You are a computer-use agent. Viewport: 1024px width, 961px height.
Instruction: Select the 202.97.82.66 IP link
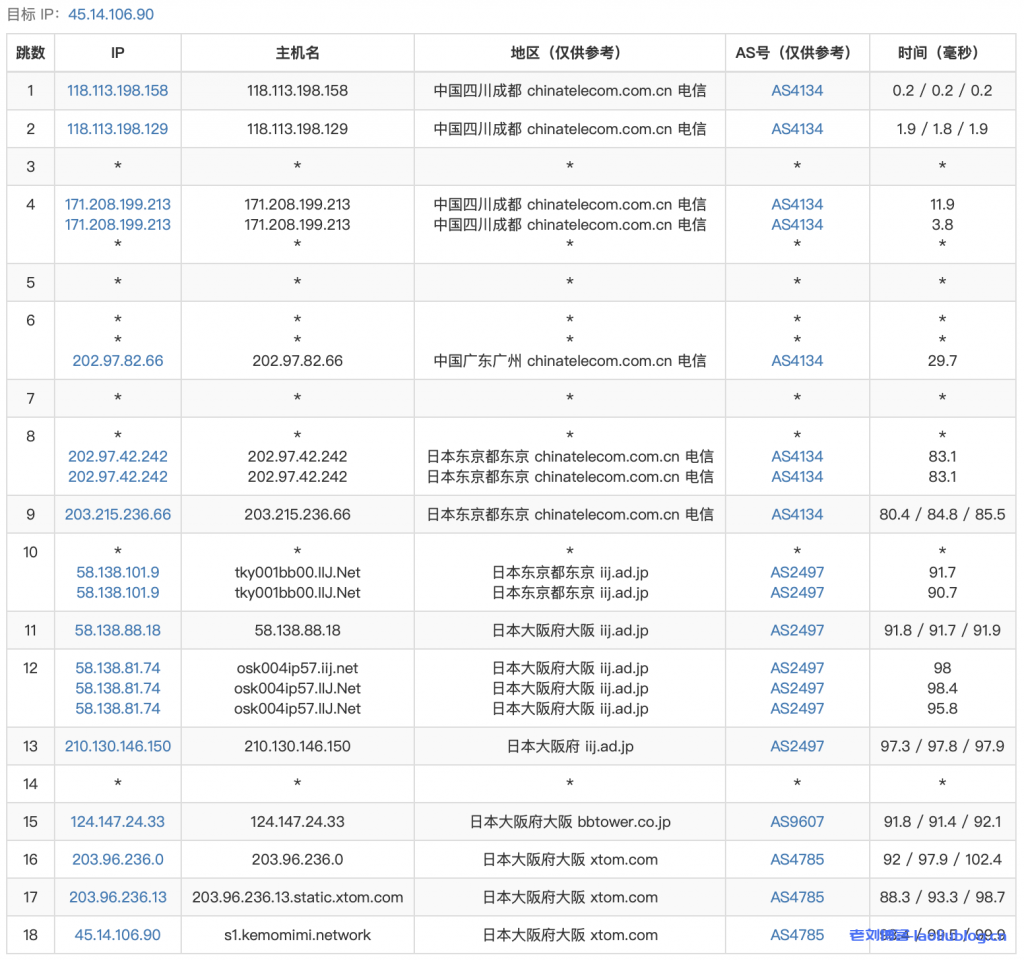click(118, 360)
